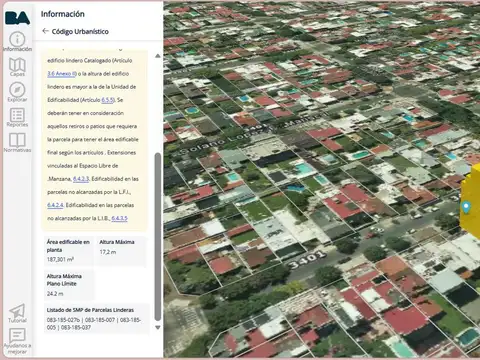Open the Capas map layers panel
The width and height of the screenshot is (480, 360).
click(17, 67)
